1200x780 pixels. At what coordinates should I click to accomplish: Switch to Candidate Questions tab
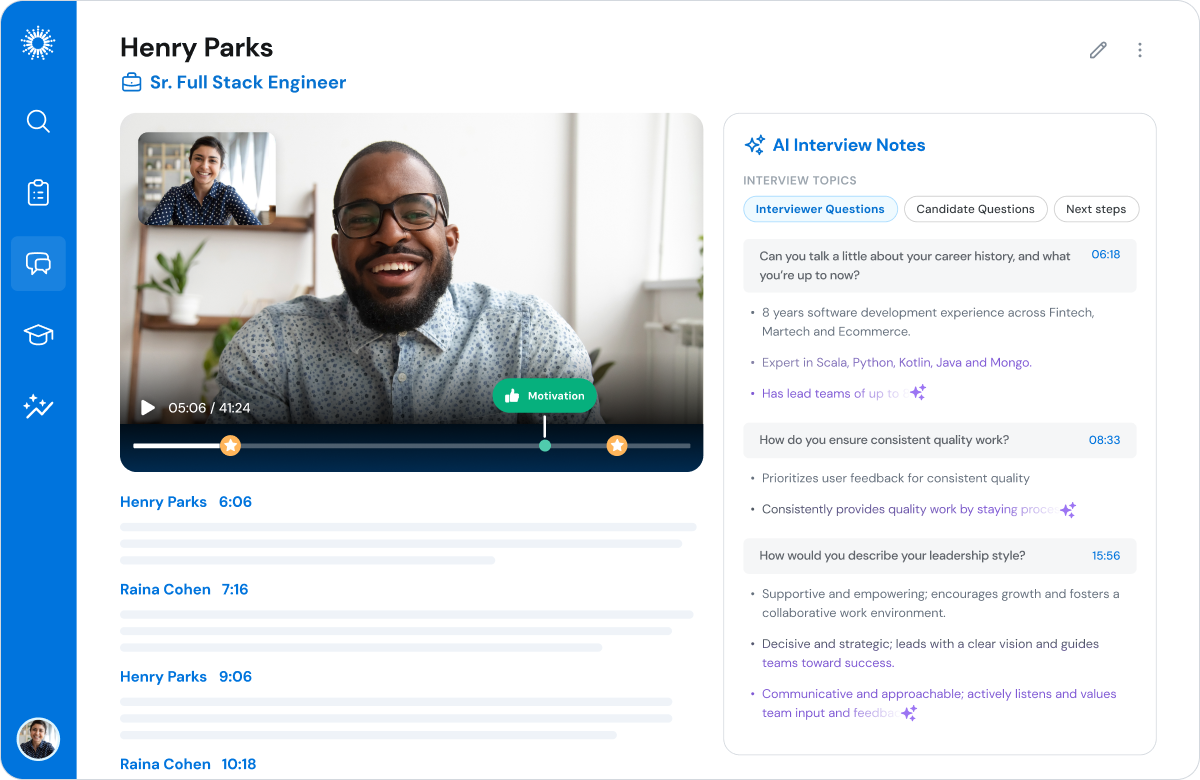coord(975,209)
